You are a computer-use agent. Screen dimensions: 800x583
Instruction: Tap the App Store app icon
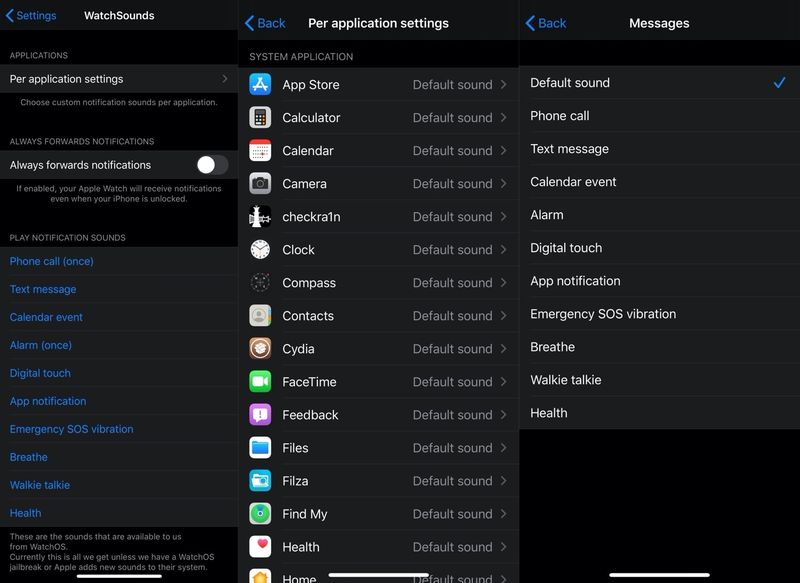(x=260, y=85)
